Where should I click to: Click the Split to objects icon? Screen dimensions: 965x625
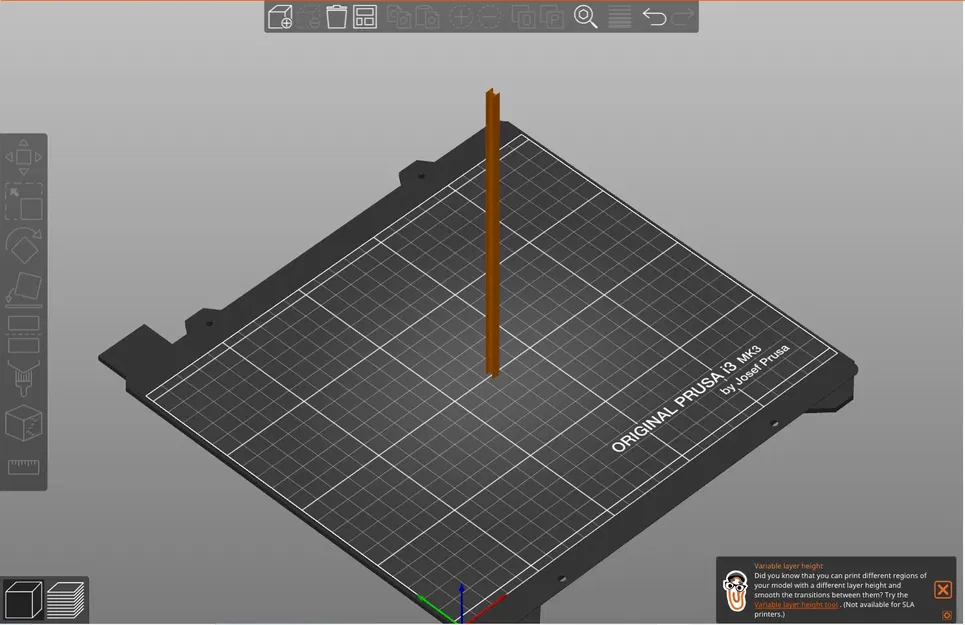[523, 17]
